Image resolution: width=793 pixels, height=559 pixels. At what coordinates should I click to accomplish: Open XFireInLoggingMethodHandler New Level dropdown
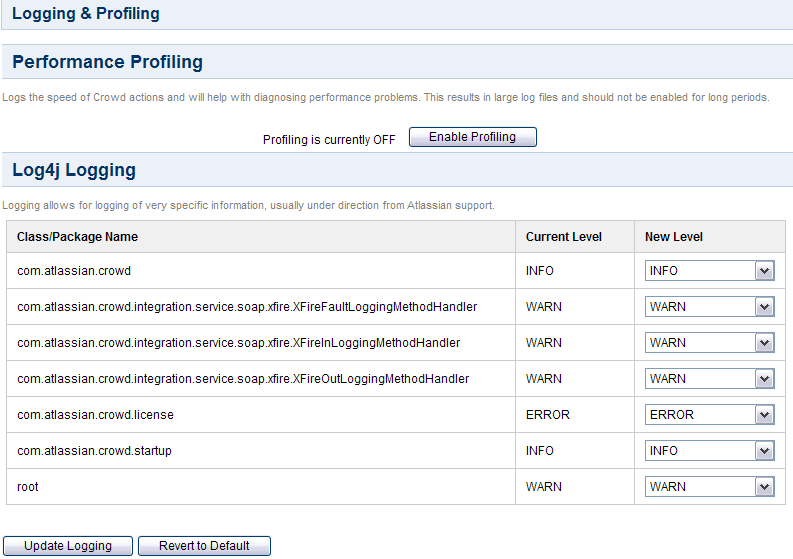[x=710, y=342]
